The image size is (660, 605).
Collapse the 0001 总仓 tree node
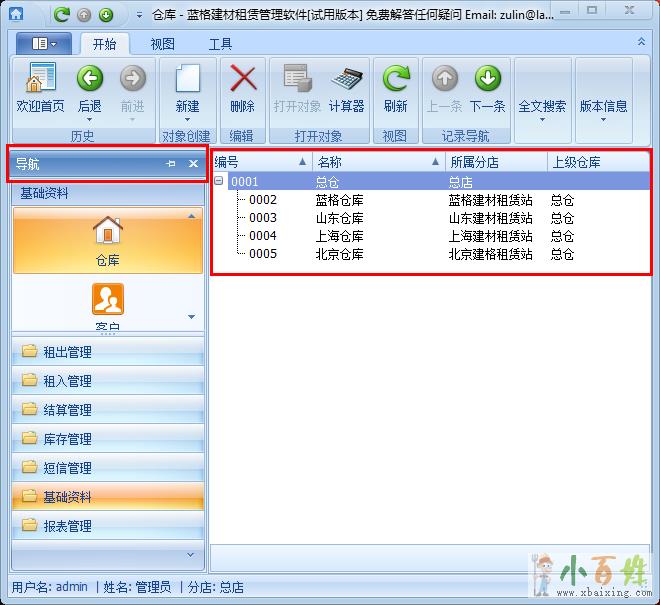point(219,181)
